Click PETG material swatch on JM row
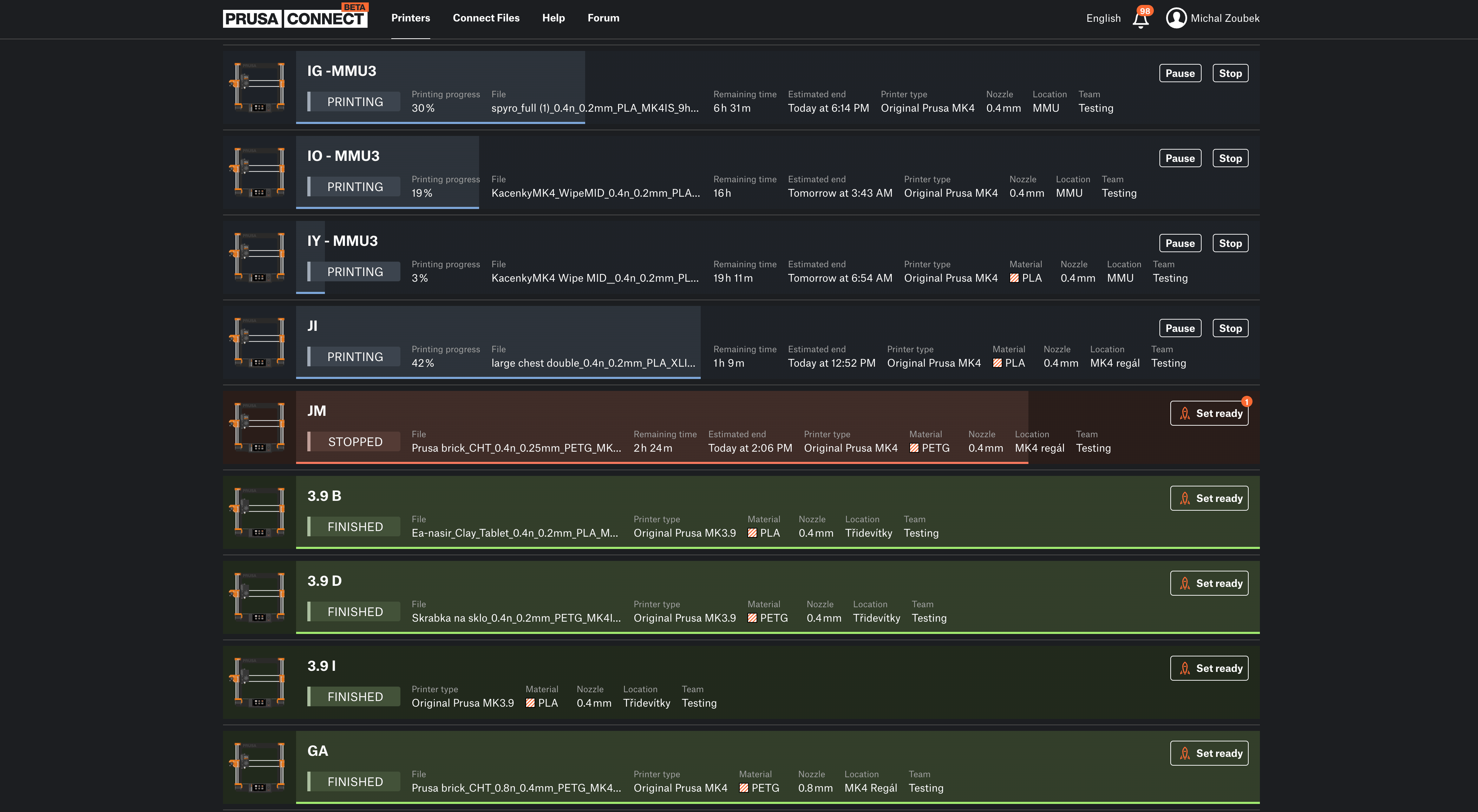 [x=914, y=448]
